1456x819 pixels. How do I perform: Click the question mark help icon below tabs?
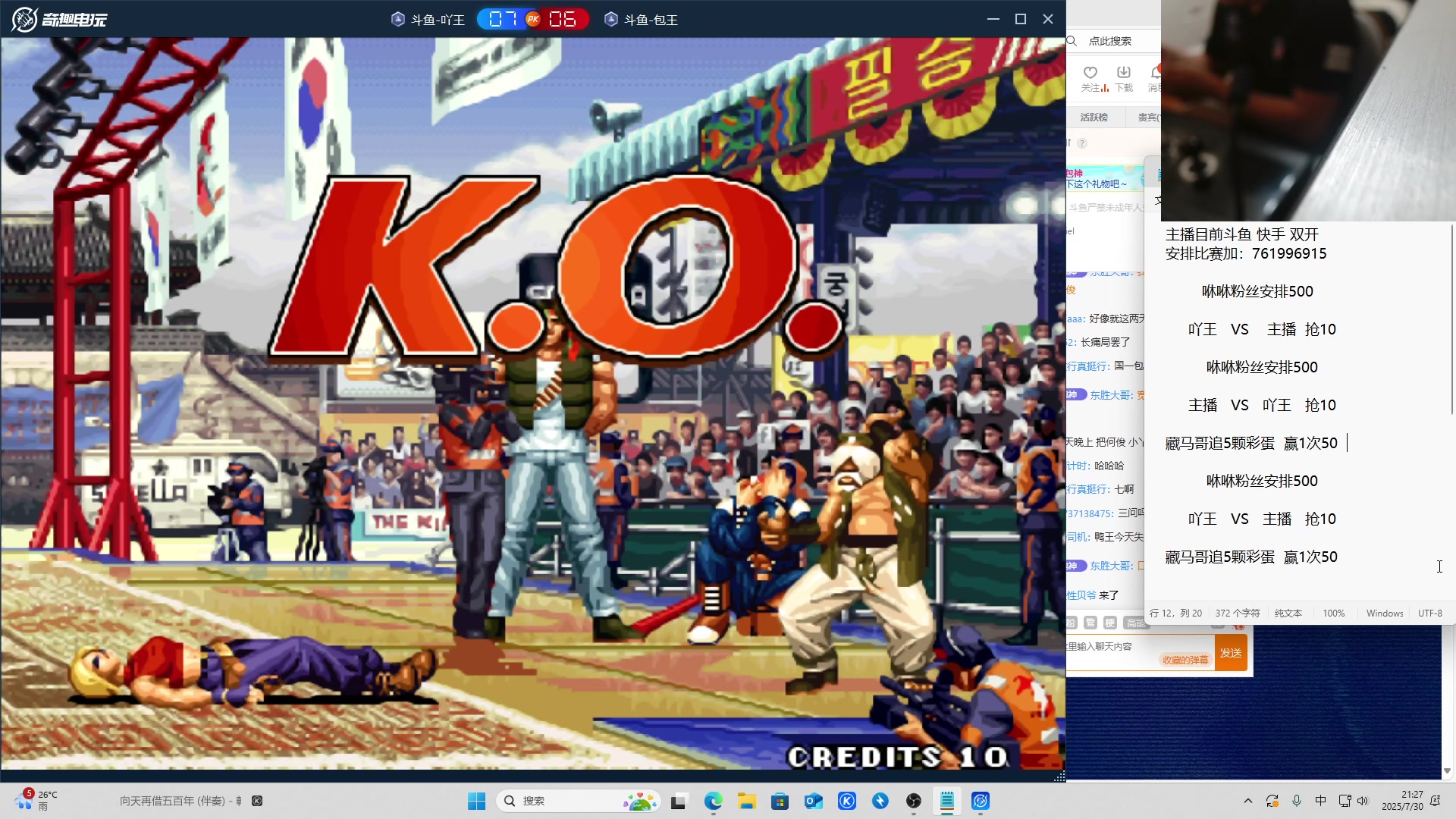pos(1082,143)
